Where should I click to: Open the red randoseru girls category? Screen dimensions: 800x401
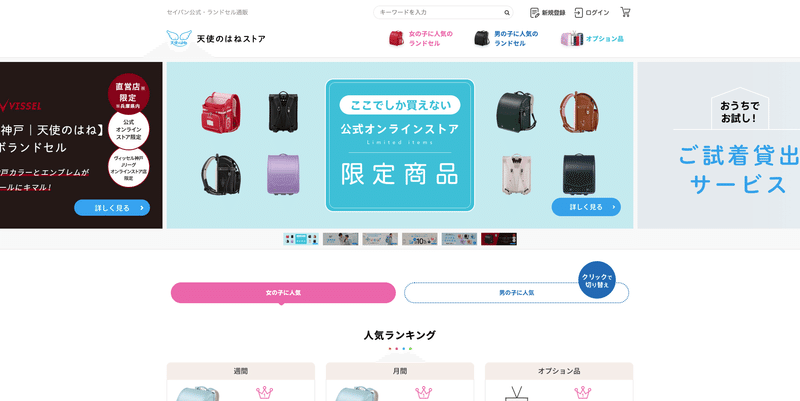[396, 38]
